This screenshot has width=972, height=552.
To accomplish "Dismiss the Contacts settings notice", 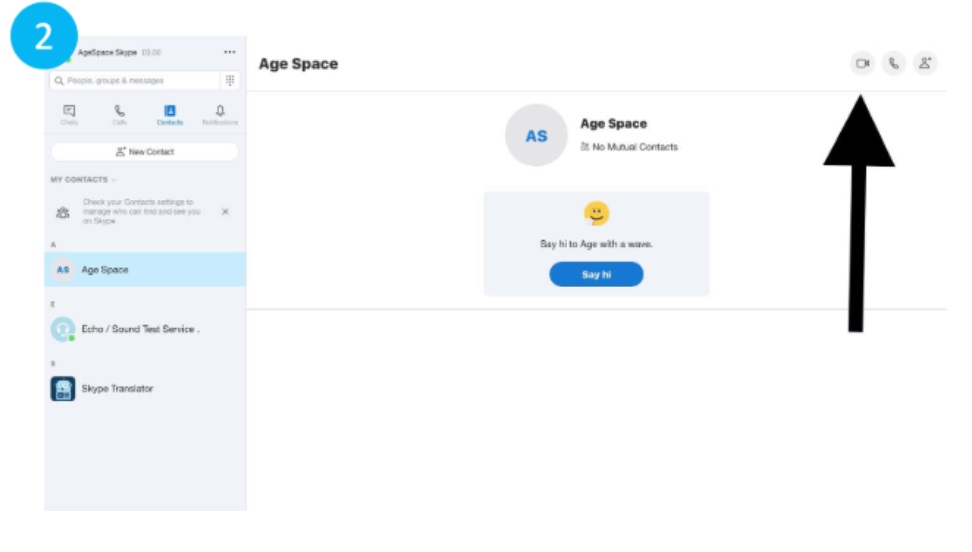I will coord(225,211).
